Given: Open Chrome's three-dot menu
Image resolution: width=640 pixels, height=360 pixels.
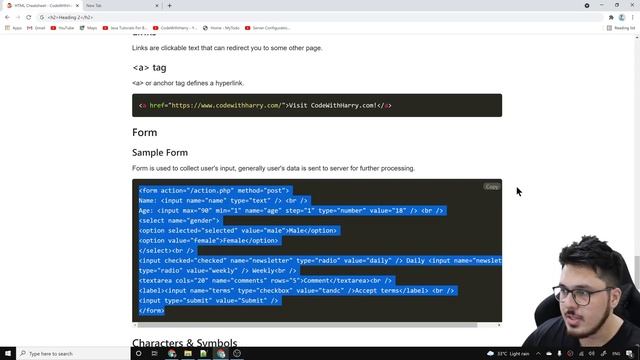Looking at the screenshot, I should pos(633,18).
